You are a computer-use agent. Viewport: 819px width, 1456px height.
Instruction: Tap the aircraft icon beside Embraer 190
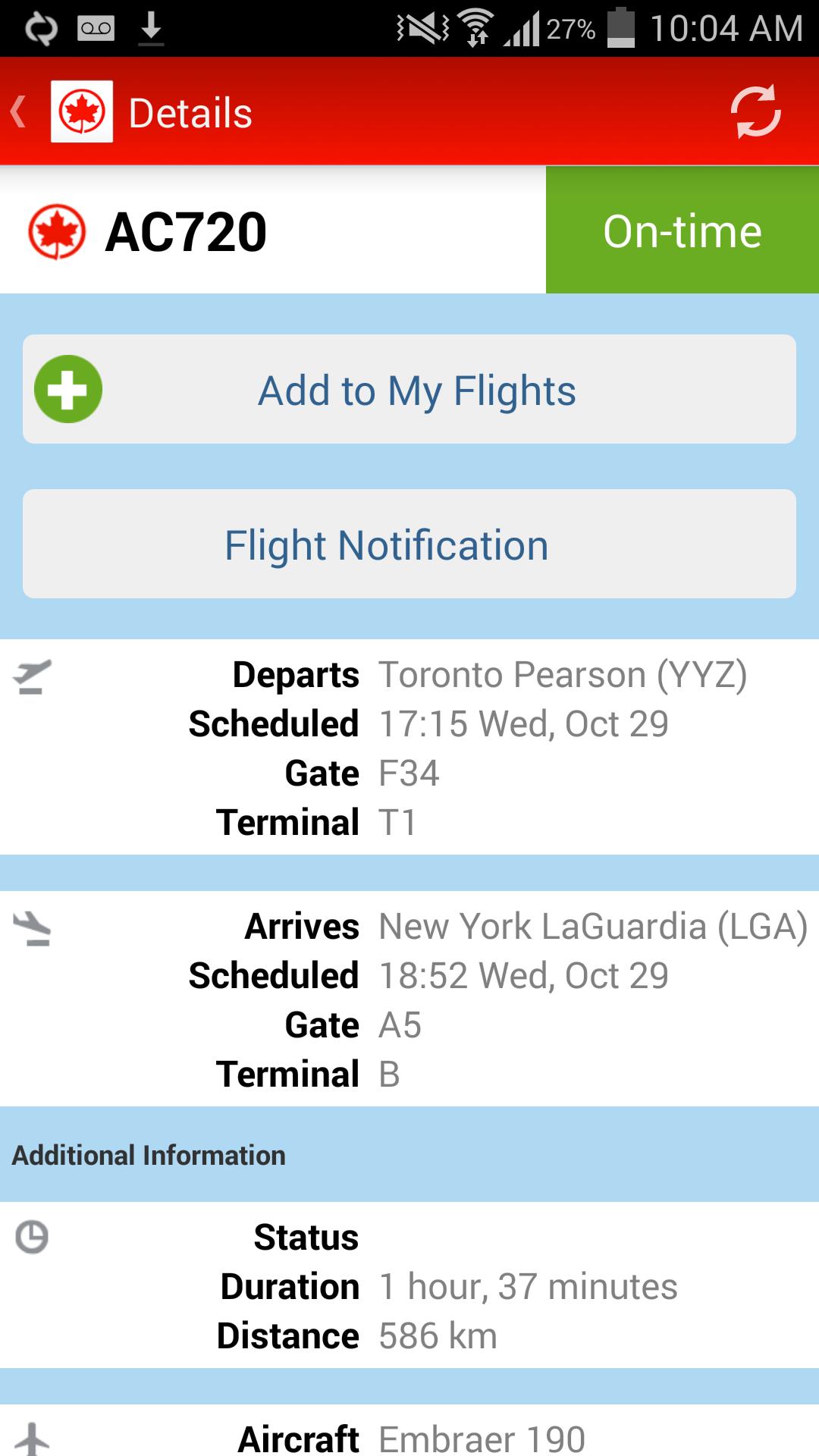click(x=32, y=1439)
